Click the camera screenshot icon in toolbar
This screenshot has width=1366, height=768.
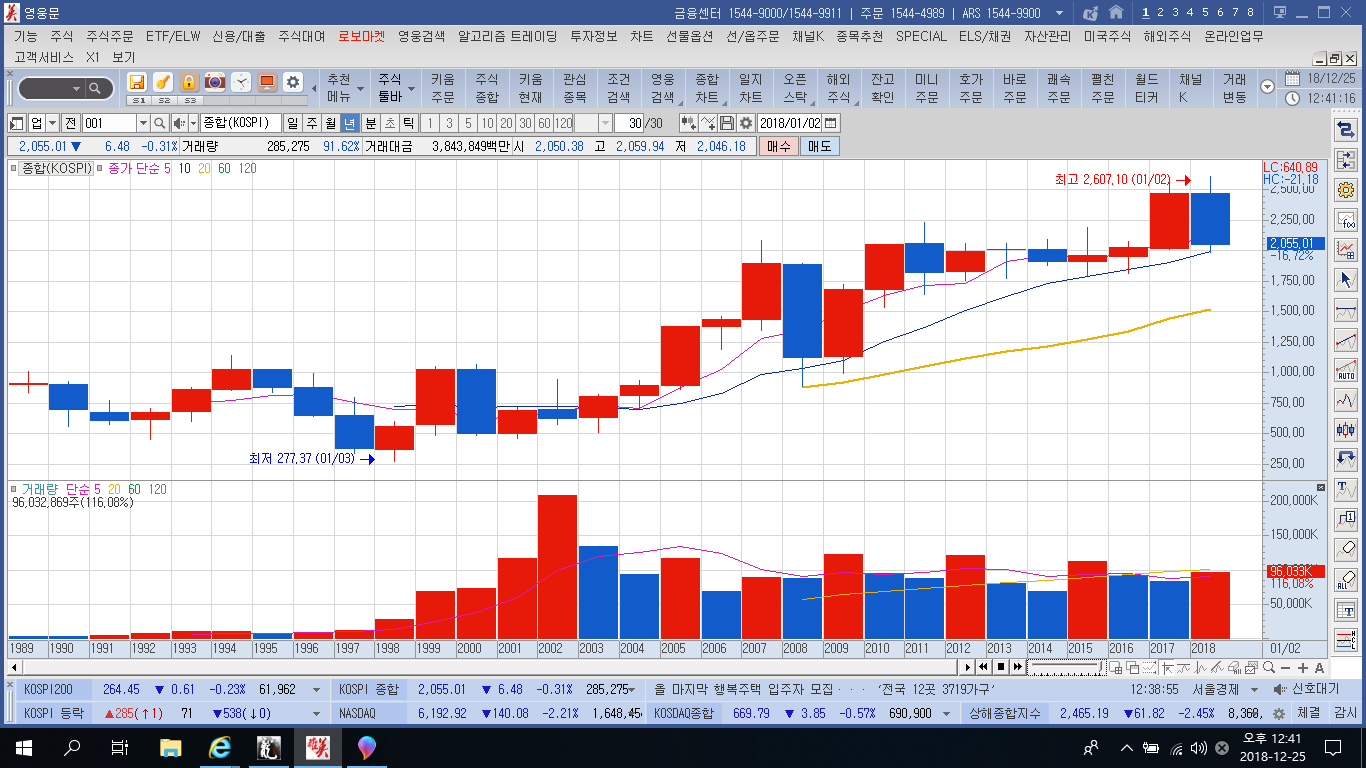pos(215,83)
